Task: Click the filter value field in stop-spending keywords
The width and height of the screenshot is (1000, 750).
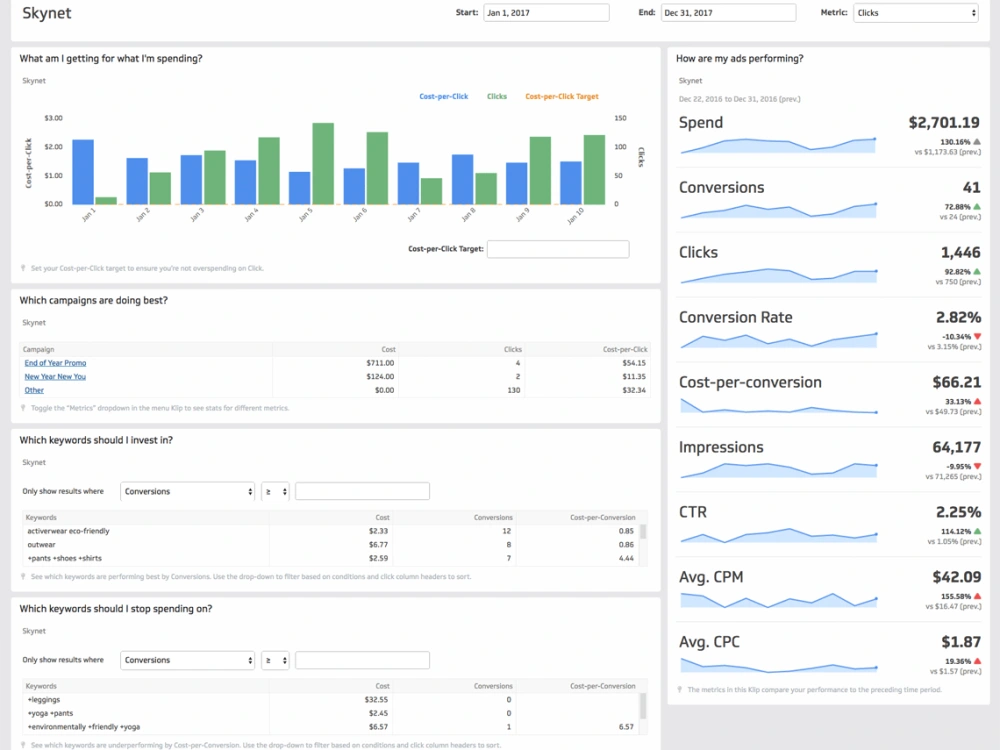Action: coord(362,660)
